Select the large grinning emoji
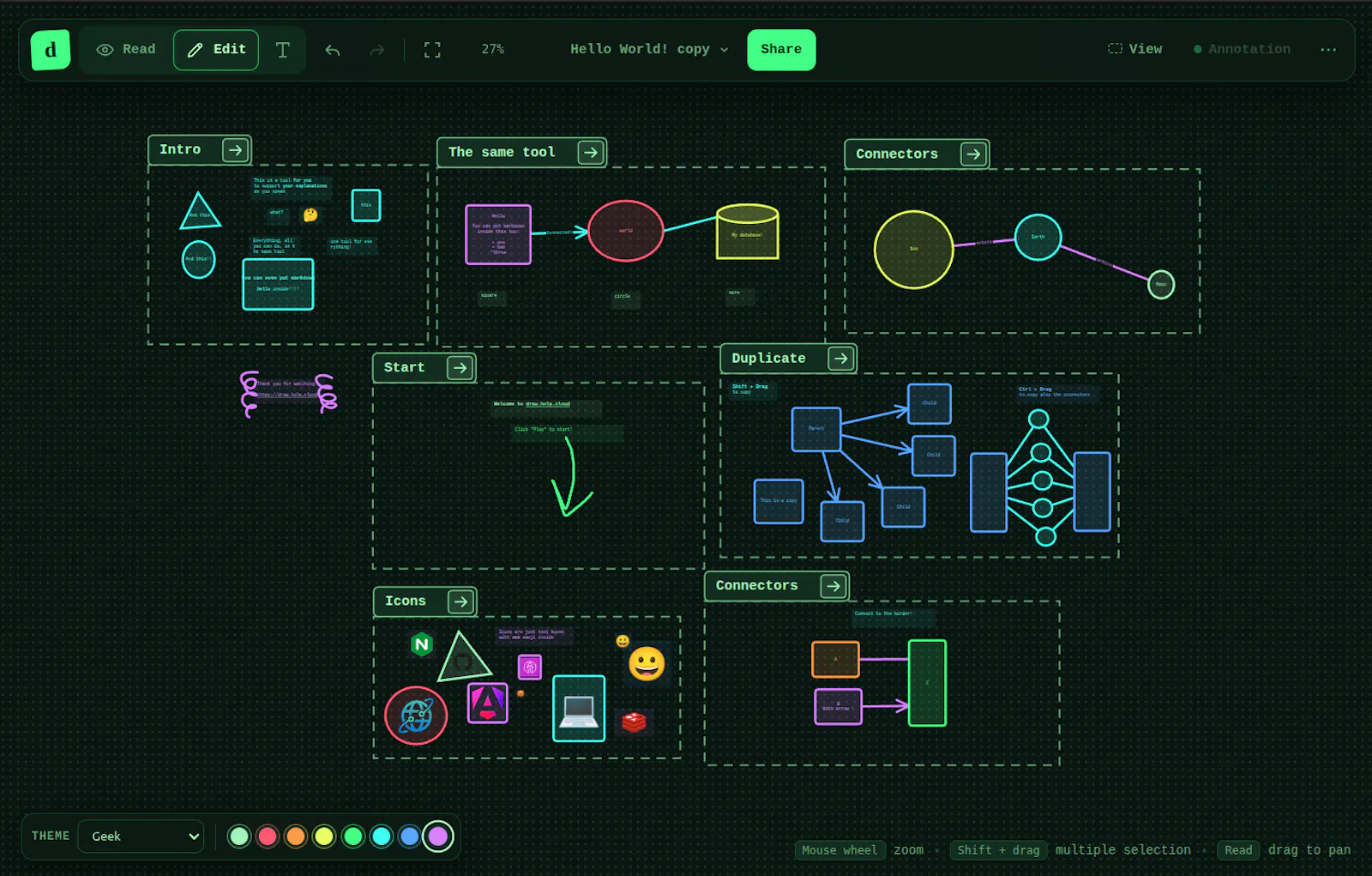1372x876 pixels. [647, 664]
